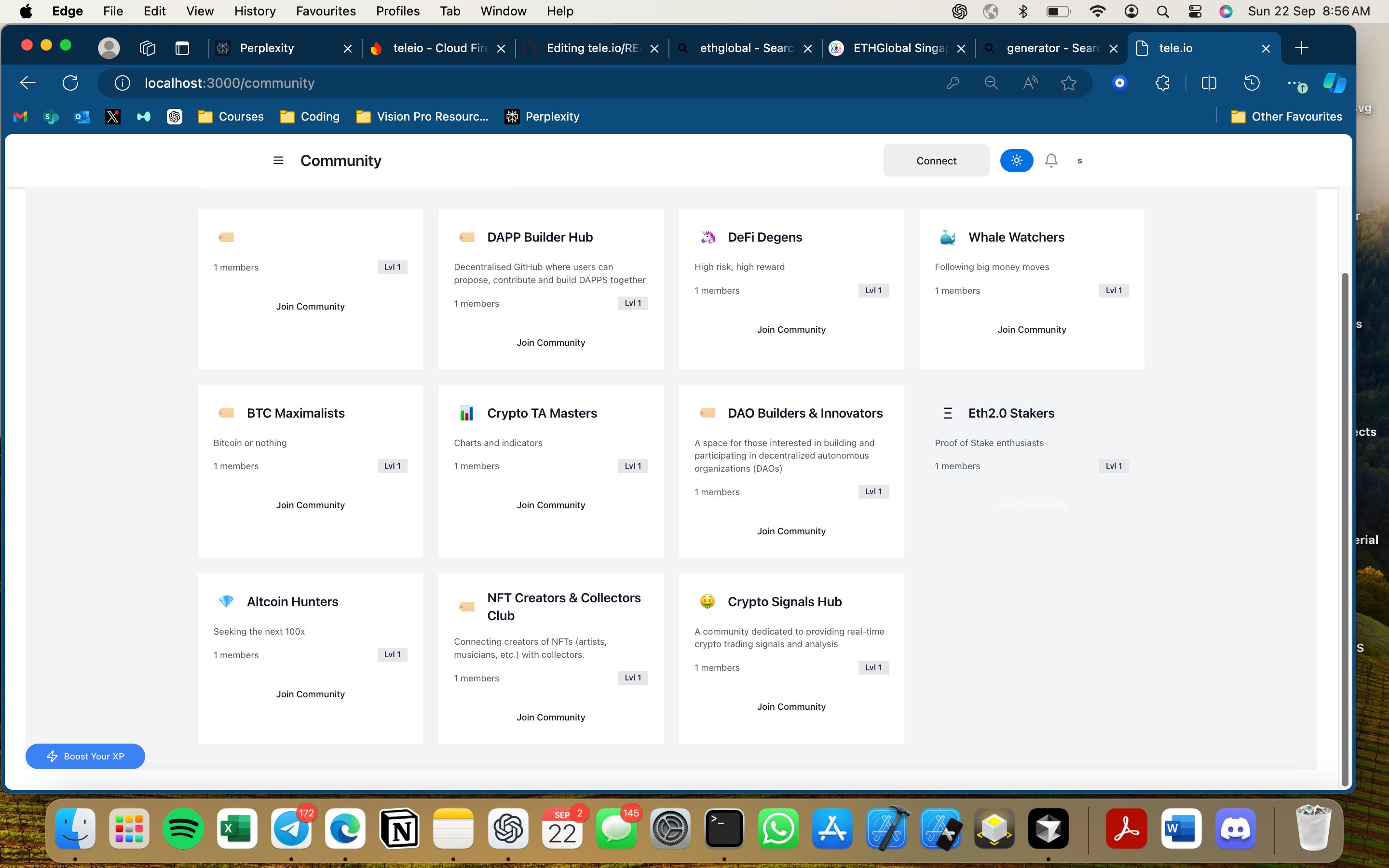Switch to the Editing tele.io README tab
This screenshot has height=868, width=1389.
pos(593,48)
